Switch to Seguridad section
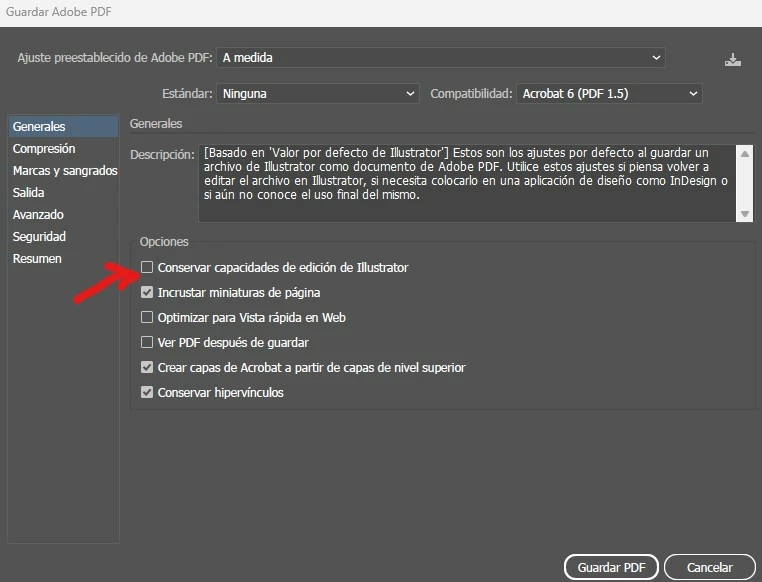Image resolution: width=762 pixels, height=582 pixels. tap(63, 237)
